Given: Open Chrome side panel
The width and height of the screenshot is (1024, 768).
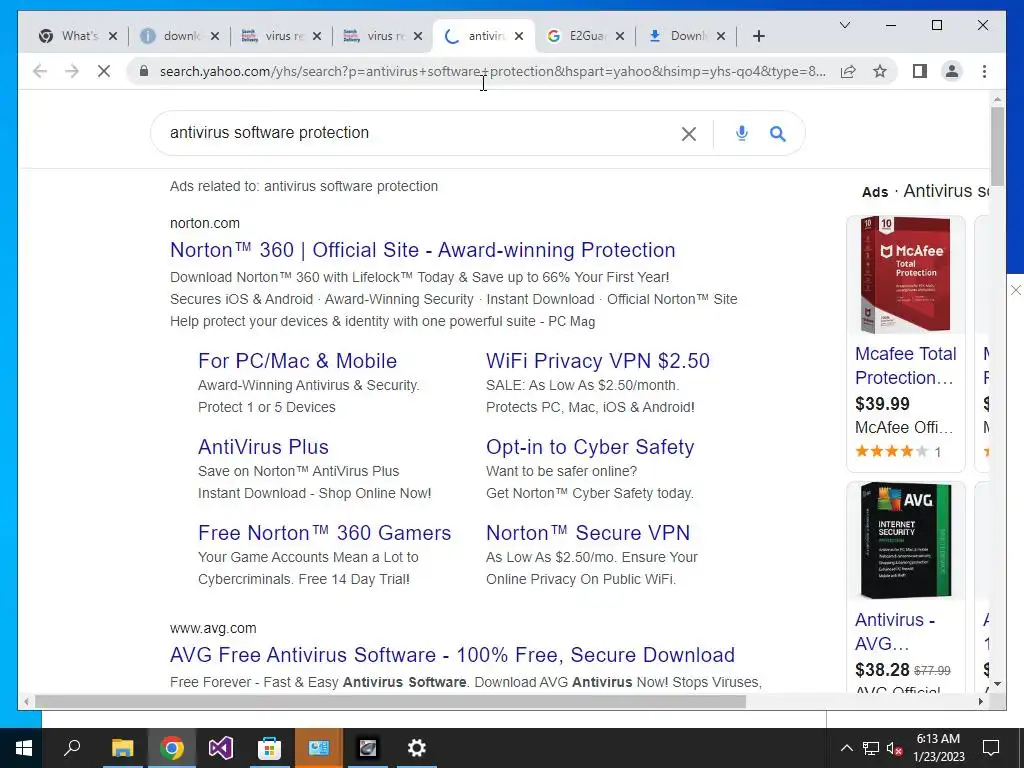Looking at the screenshot, I should [920, 71].
